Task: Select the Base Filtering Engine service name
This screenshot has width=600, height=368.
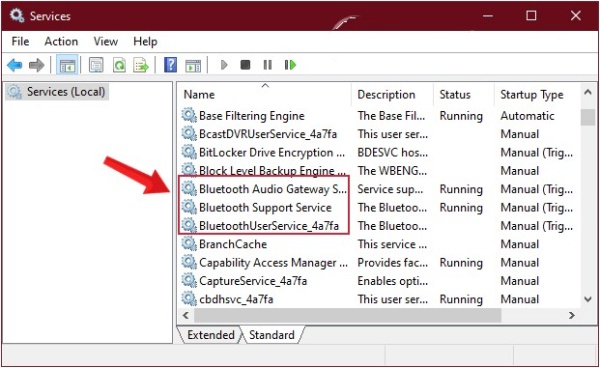Action: 252,116
